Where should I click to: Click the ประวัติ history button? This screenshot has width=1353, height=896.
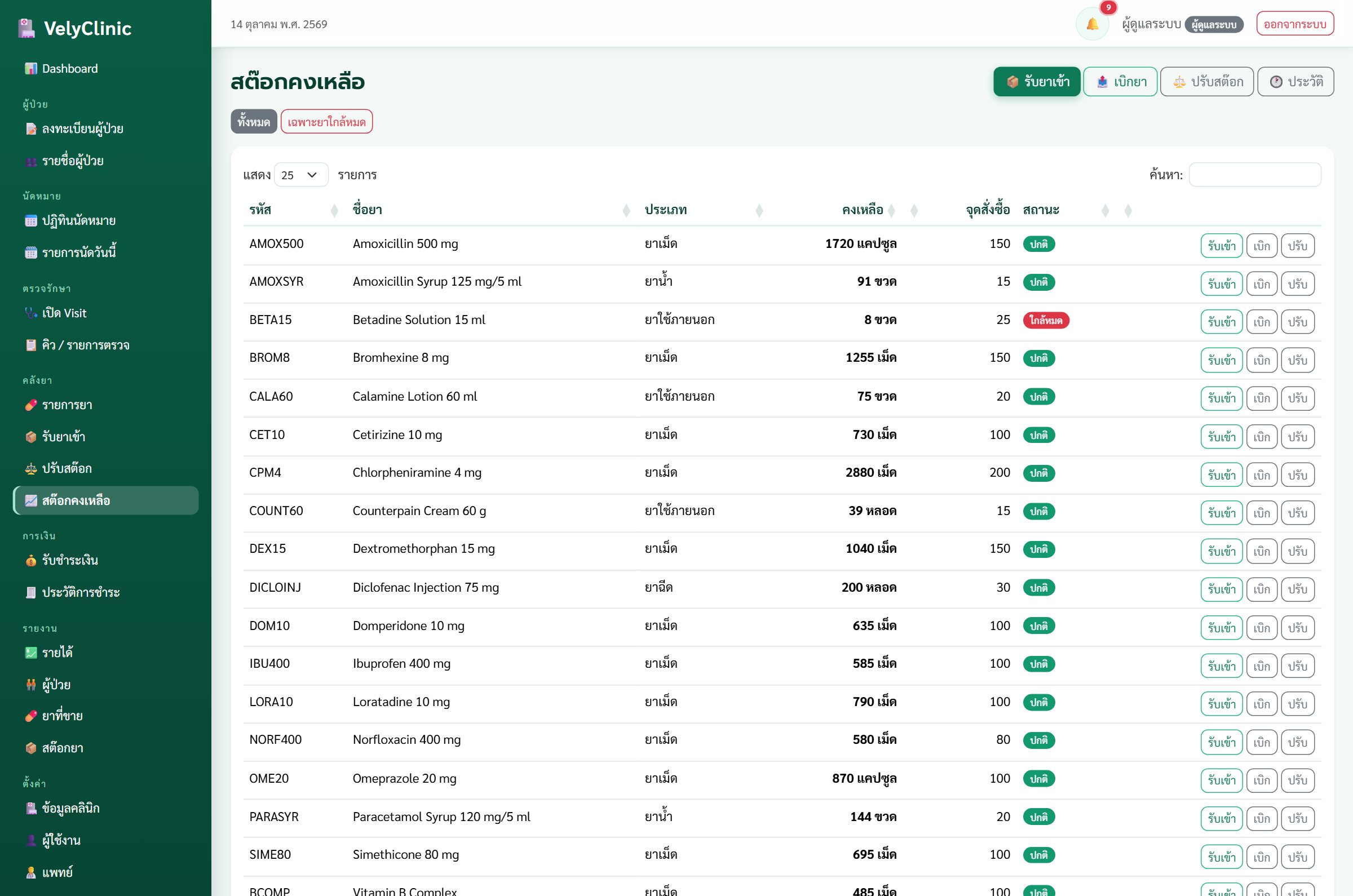[1295, 82]
